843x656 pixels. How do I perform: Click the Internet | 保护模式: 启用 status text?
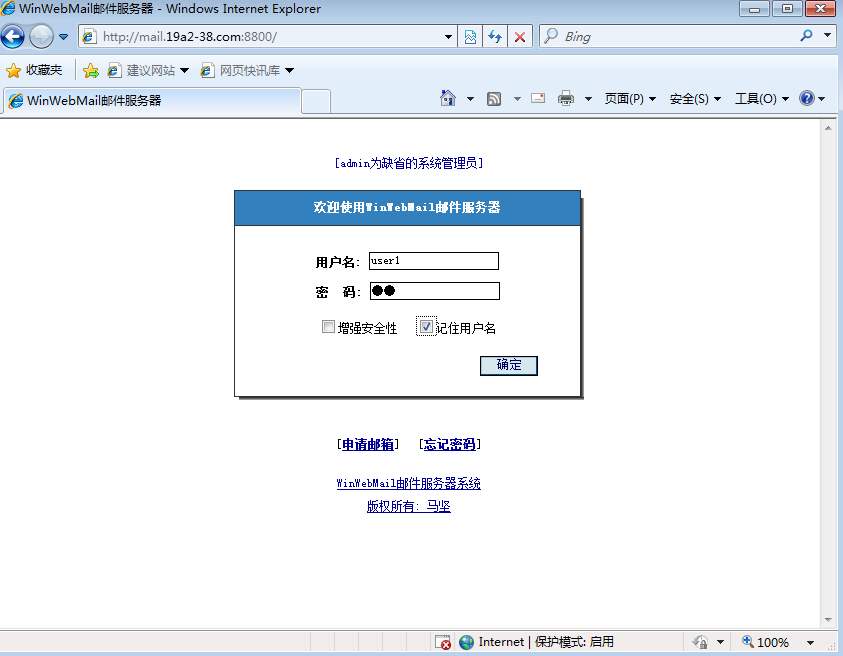coord(546,642)
